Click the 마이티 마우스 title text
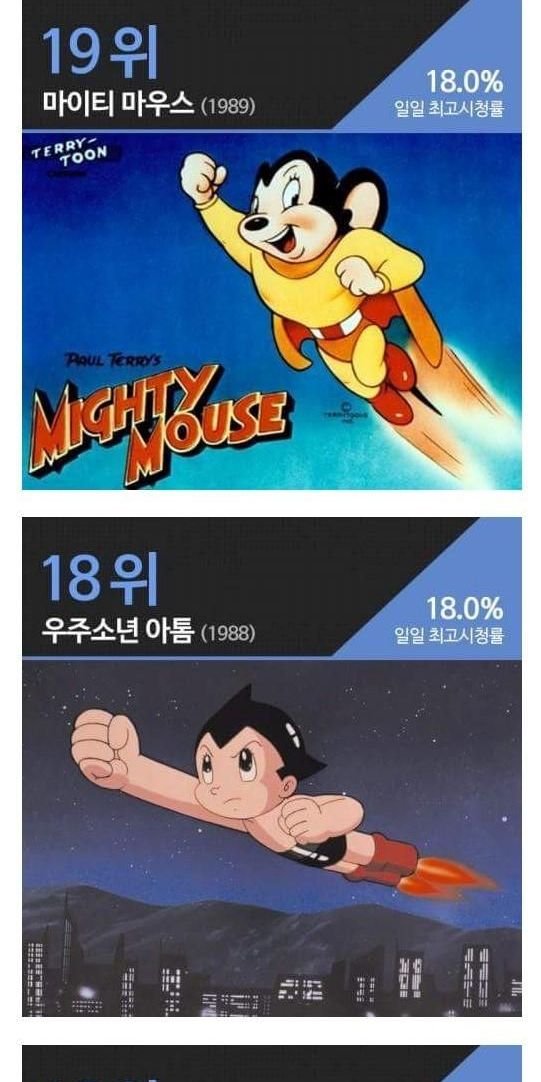Viewport: 541px width, 1082px height. coord(118,104)
